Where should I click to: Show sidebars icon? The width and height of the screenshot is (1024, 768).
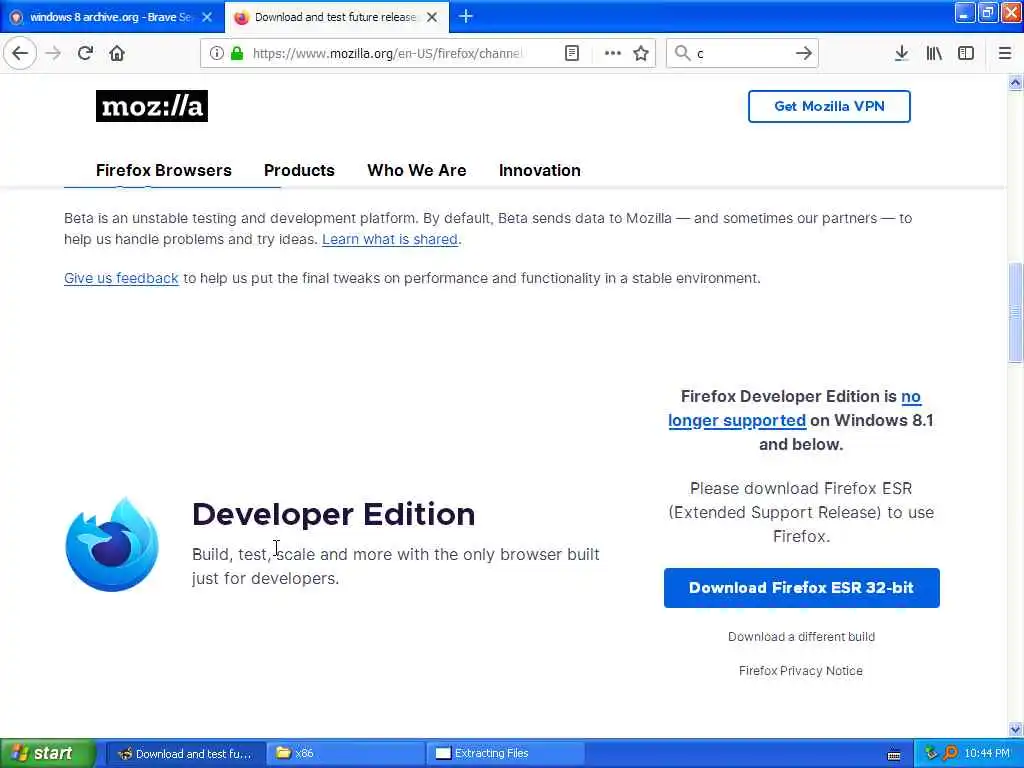[966, 53]
